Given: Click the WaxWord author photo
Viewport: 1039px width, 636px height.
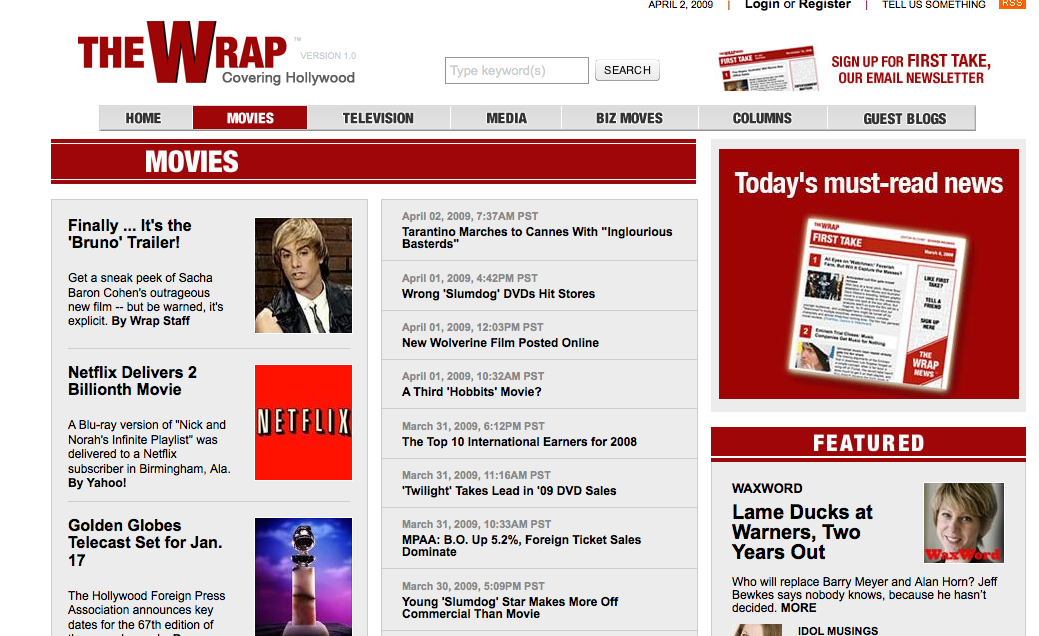Looking at the screenshot, I should click(x=963, y=523).
